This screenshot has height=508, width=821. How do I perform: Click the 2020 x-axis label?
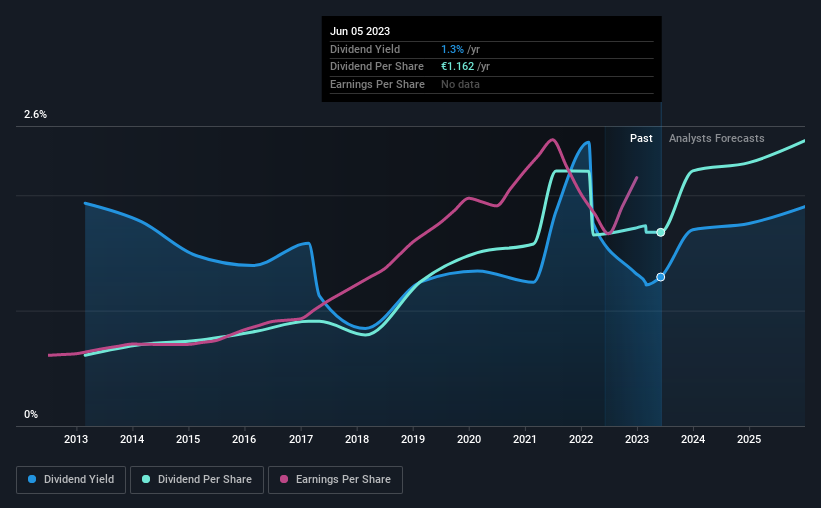(x=469, y=439)
